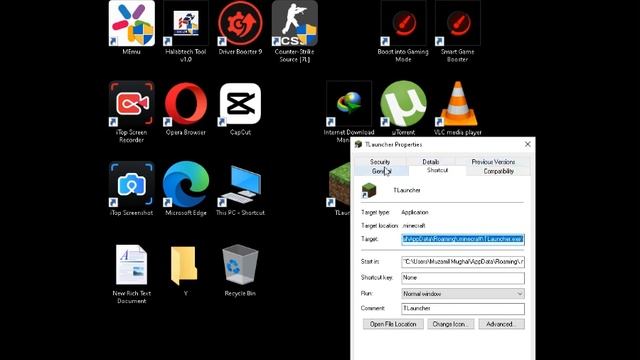Select This PC - Shortcut icon
Screen dimensions: 640x360
240,184
